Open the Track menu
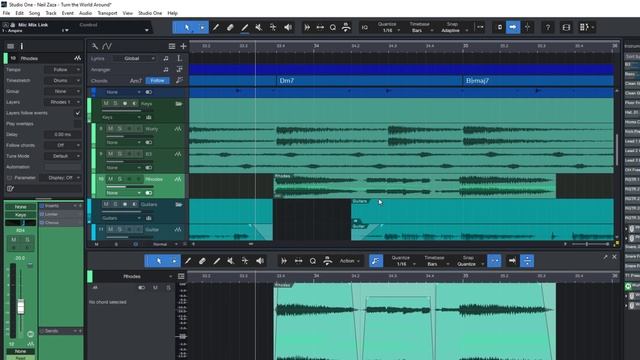Viewport: 640px width, 360px height. click(x=51, y=13)
